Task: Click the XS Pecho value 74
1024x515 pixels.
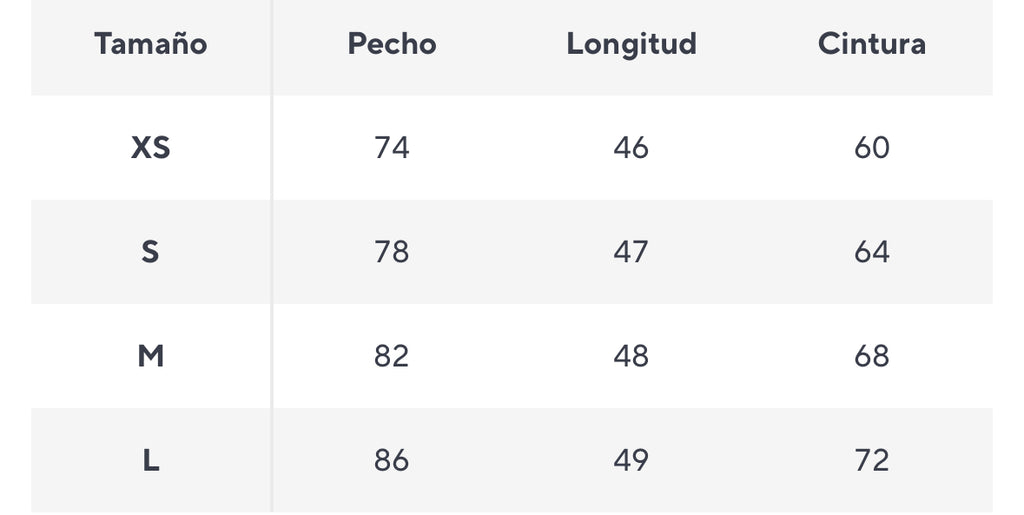Action: click(x=392, y=148)
